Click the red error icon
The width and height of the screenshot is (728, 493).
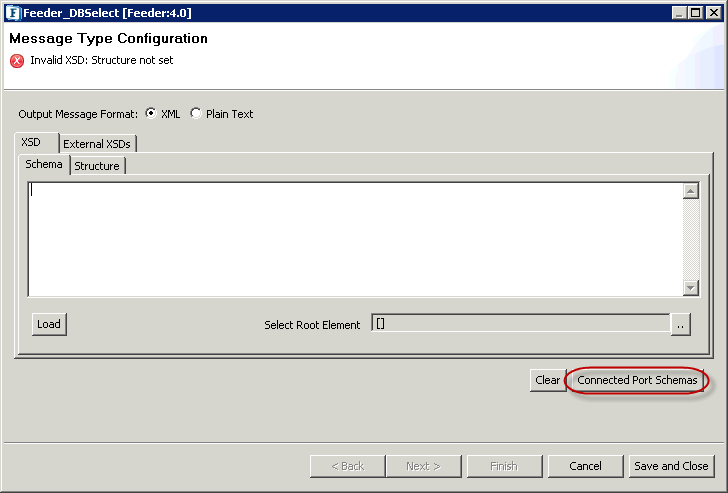point(17,61)
